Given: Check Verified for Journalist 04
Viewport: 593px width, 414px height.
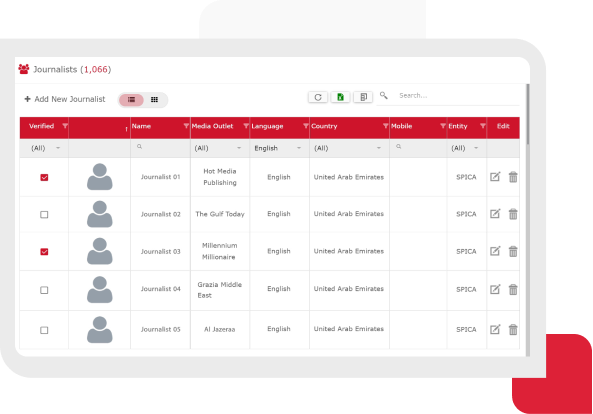Looking at the screenshot, I should 44,290.
